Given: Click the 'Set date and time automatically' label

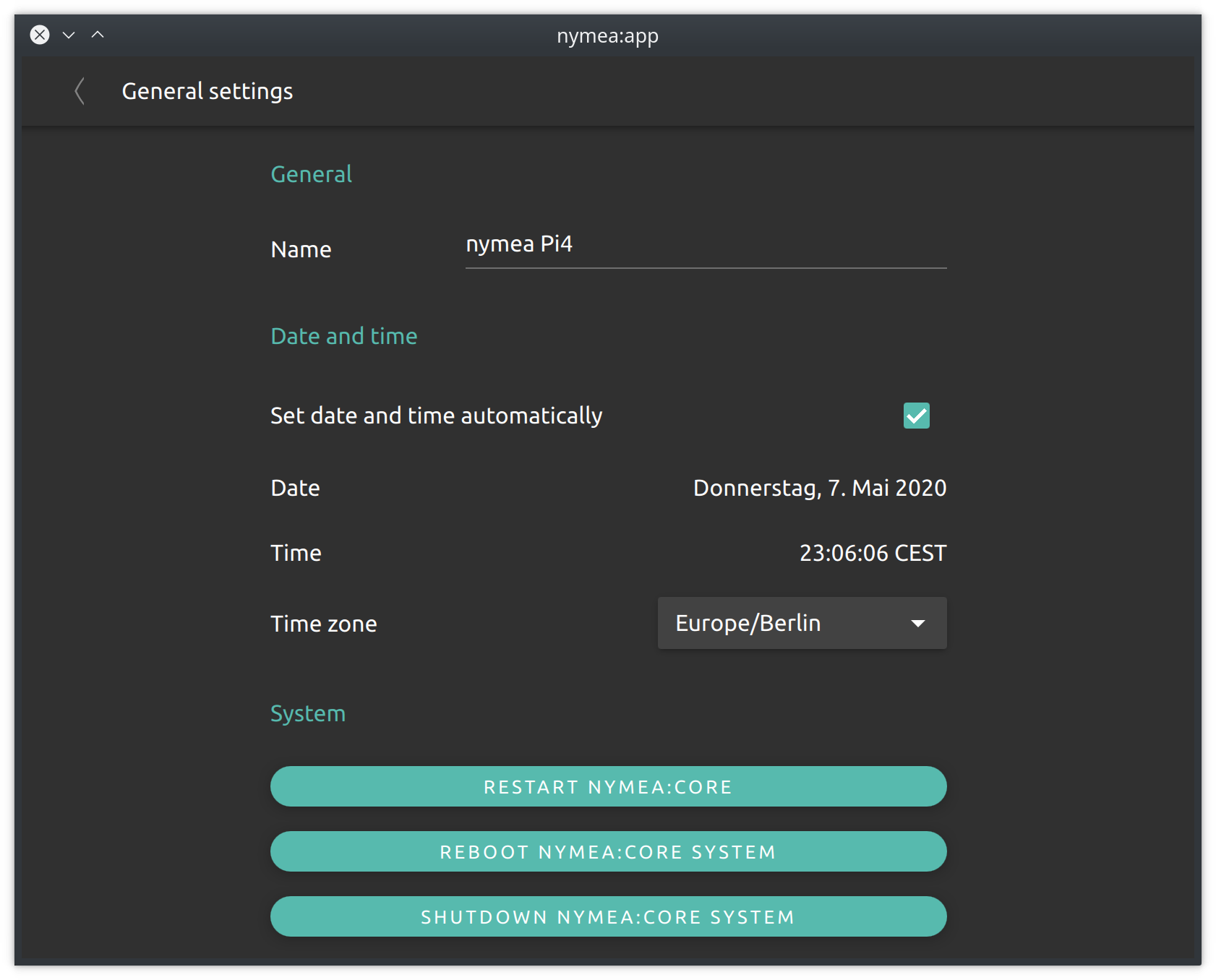Looking at the screenshot, I should 437,416.
